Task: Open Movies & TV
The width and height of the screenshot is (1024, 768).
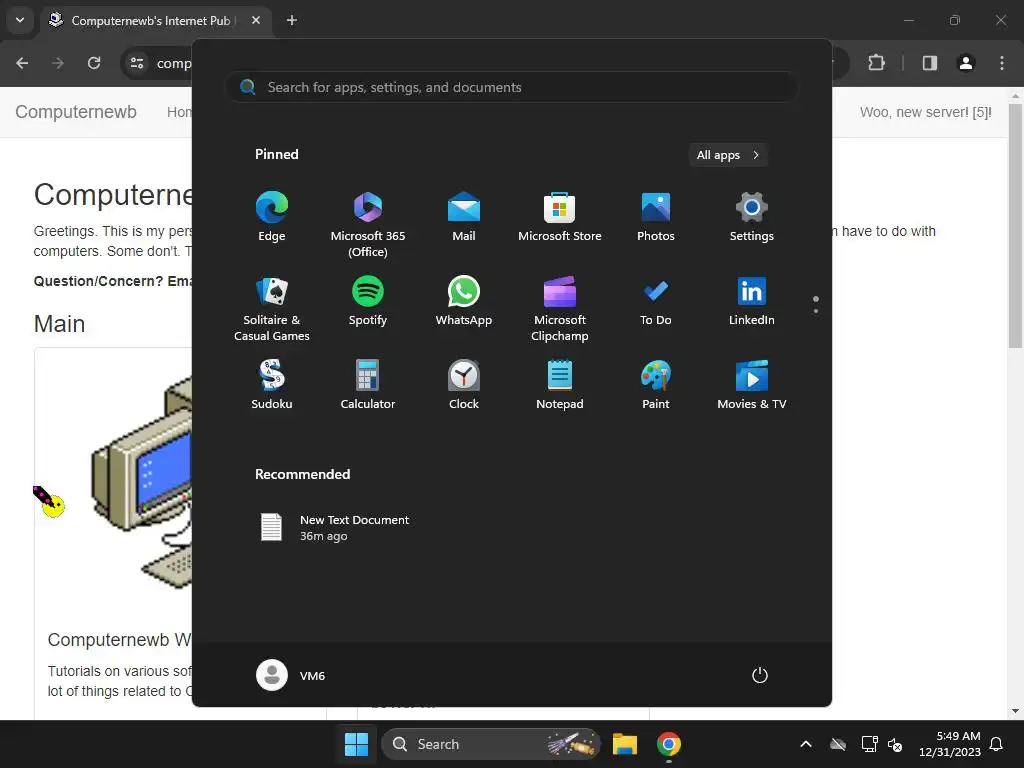Action: tap(752, 384)
